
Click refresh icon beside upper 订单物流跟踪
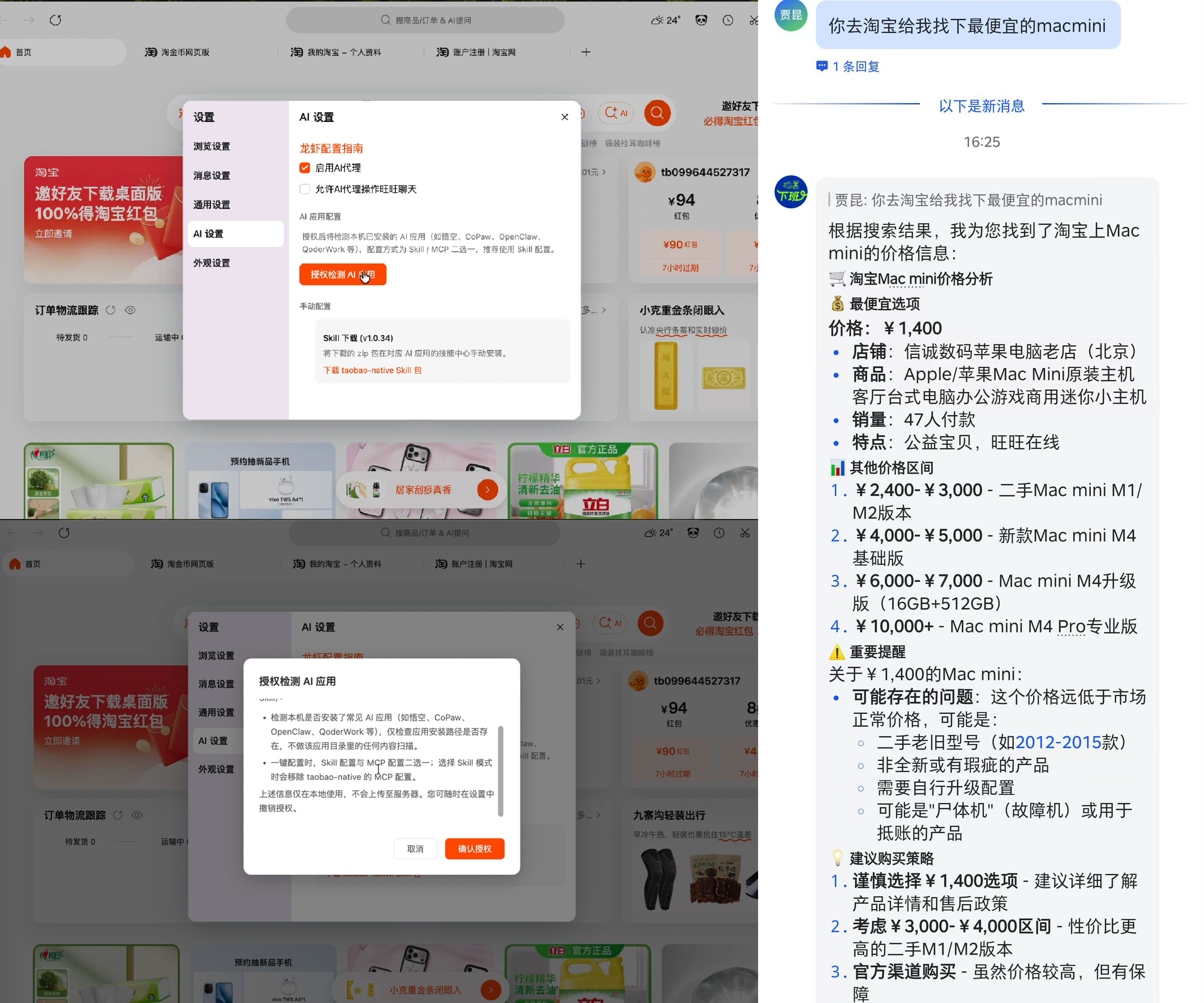point(111,310)
